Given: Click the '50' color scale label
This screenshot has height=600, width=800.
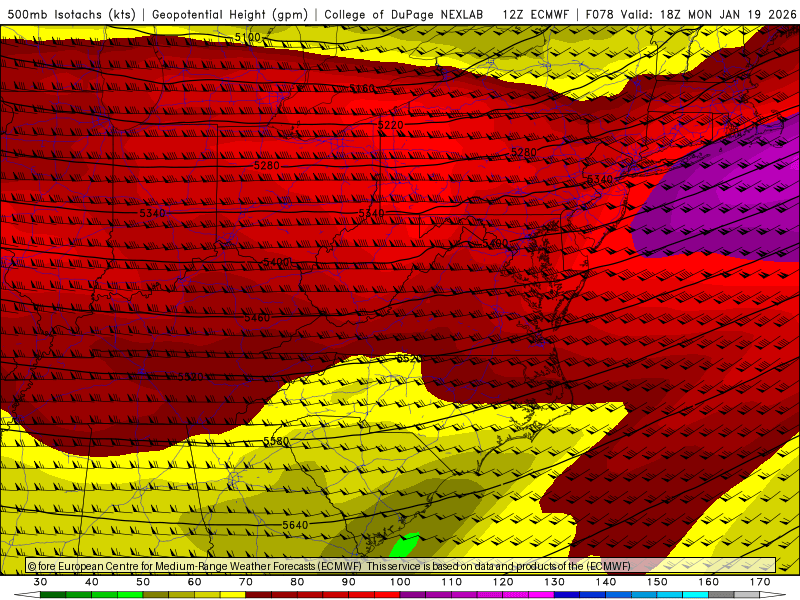Looking at the screenshot, I should point(143,582).
